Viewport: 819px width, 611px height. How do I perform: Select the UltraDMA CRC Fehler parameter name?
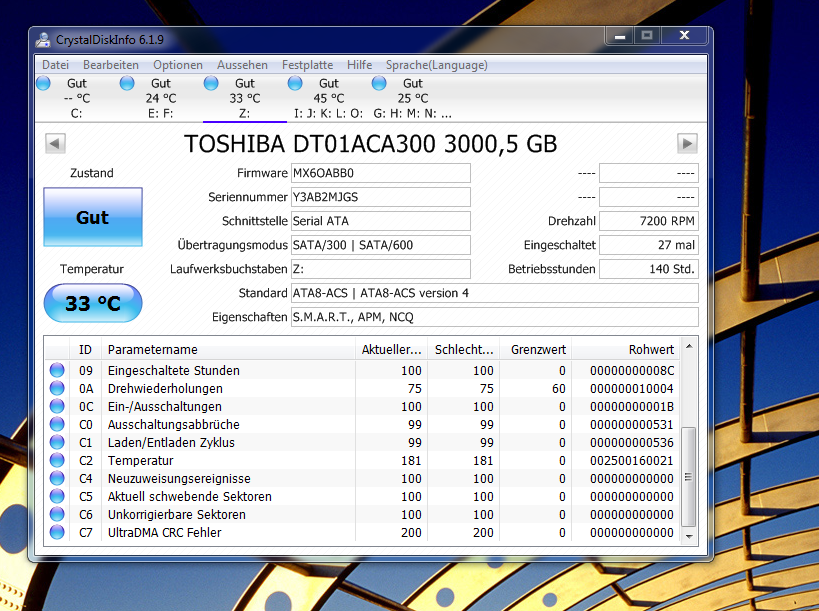point(165,533)
